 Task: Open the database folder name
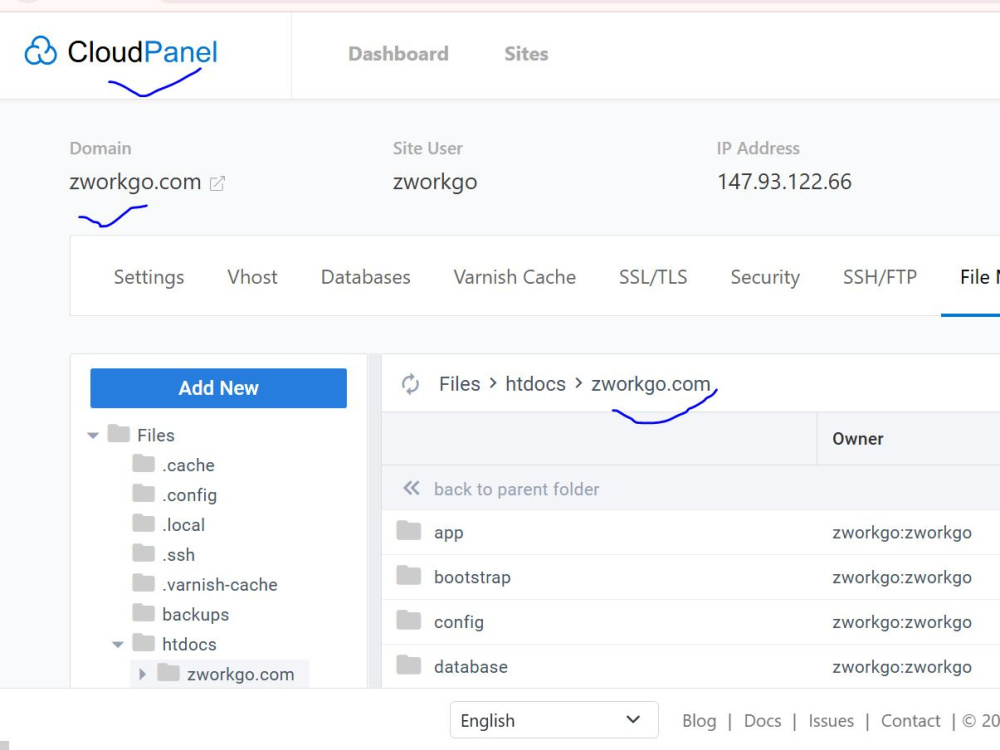(471, 666)
